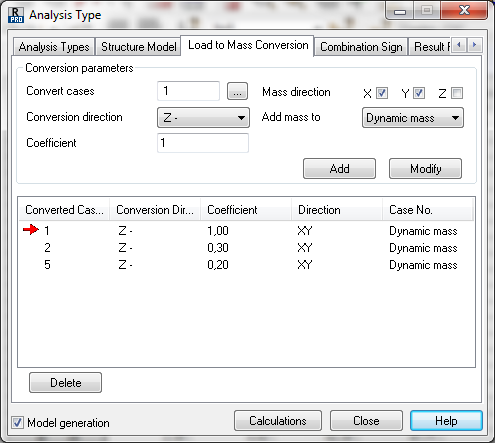Click the Robot PRO application icon in the title bar
The width and height of the screenshot is (495, 443).
point(16,15)
